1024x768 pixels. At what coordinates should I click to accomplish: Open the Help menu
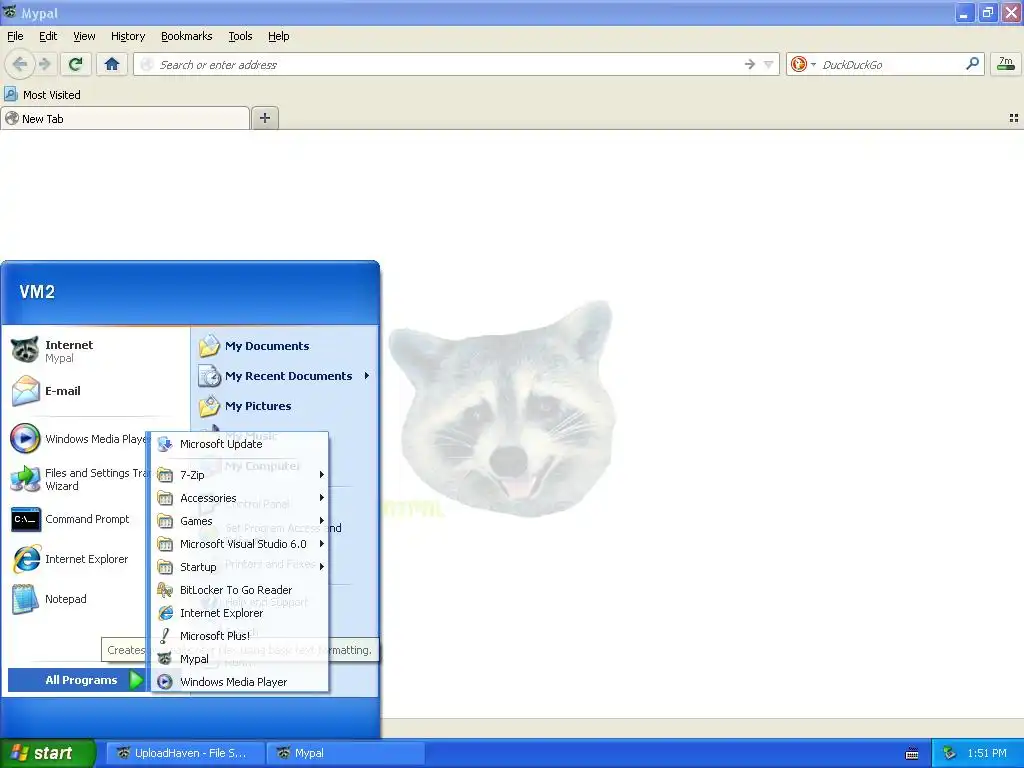coord(278,36)
